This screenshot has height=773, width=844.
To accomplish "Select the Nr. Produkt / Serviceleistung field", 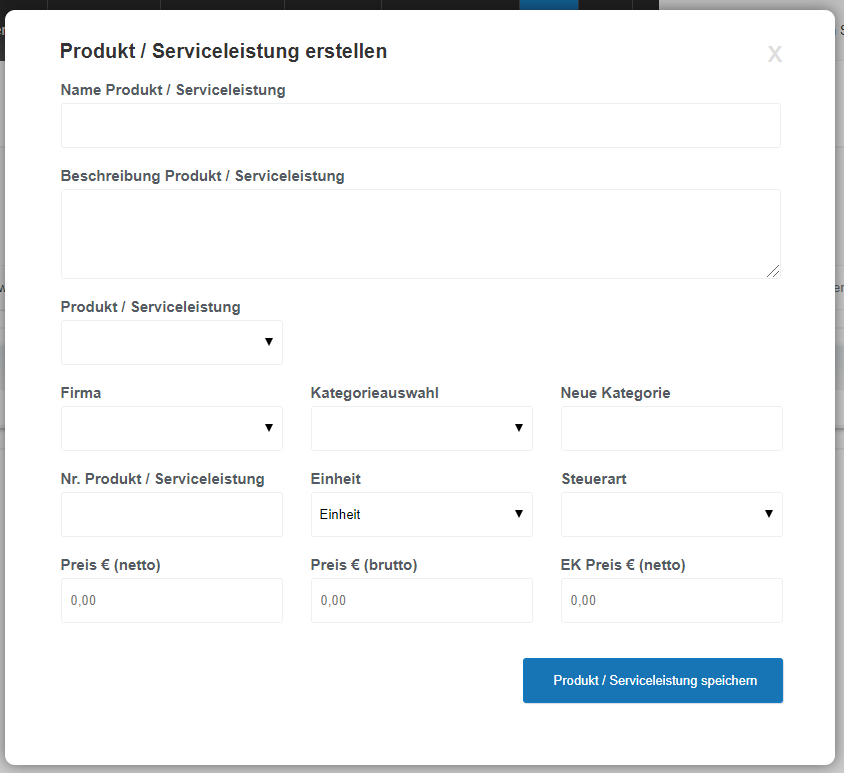I will tap(172, 515).
